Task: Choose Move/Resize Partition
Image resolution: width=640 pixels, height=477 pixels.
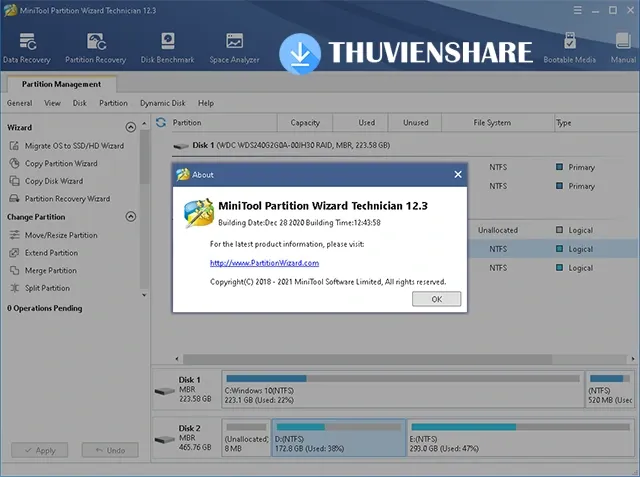Action: coord(53,235)
